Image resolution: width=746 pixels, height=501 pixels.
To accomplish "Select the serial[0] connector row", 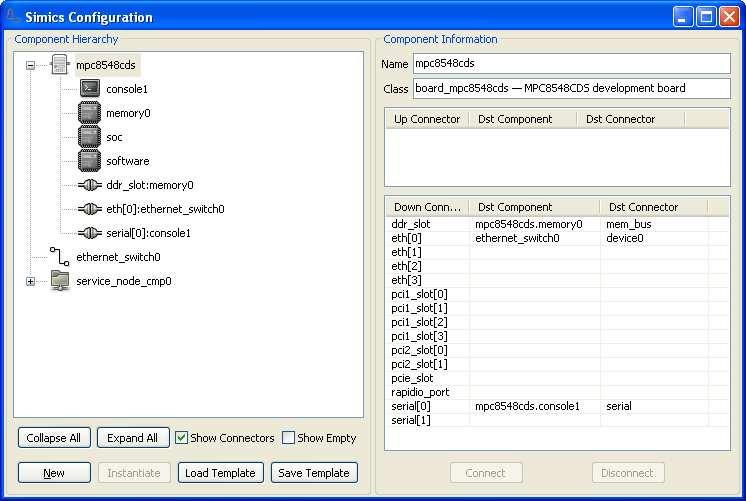I will pos(557,406).
